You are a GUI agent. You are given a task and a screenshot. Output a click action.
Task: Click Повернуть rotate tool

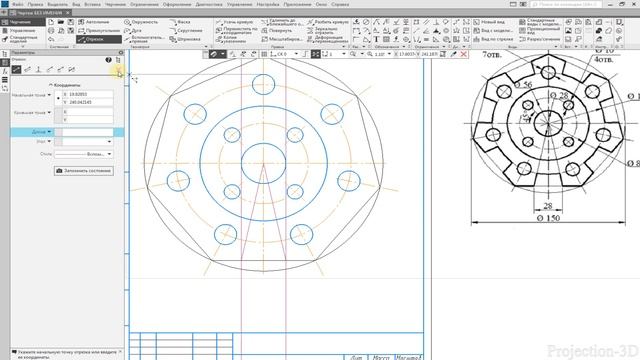277,31
